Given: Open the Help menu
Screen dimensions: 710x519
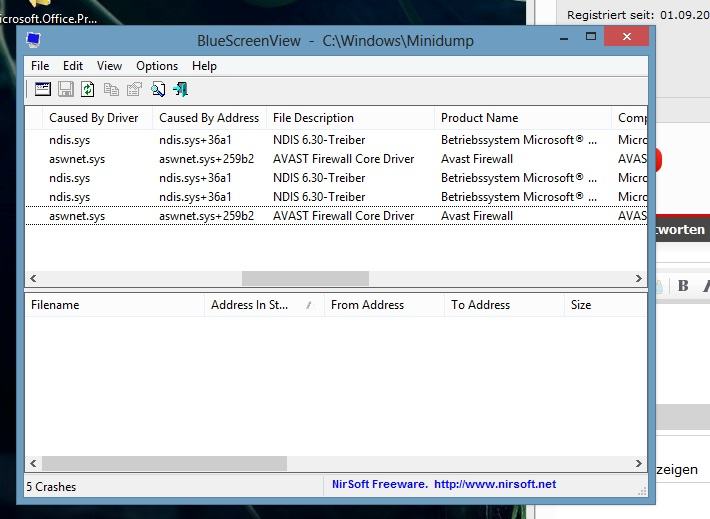Looking at the screenshot, I should coord(204,66).
